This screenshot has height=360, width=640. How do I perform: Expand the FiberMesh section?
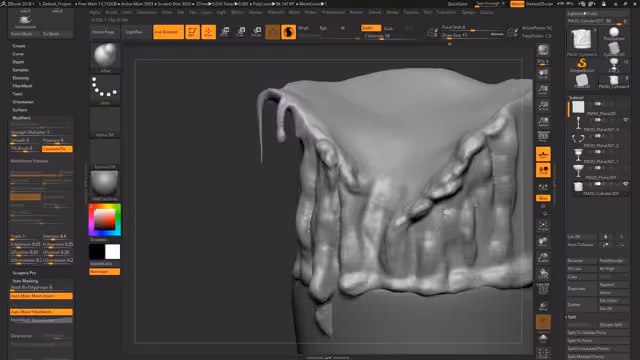tap(22, 86)
